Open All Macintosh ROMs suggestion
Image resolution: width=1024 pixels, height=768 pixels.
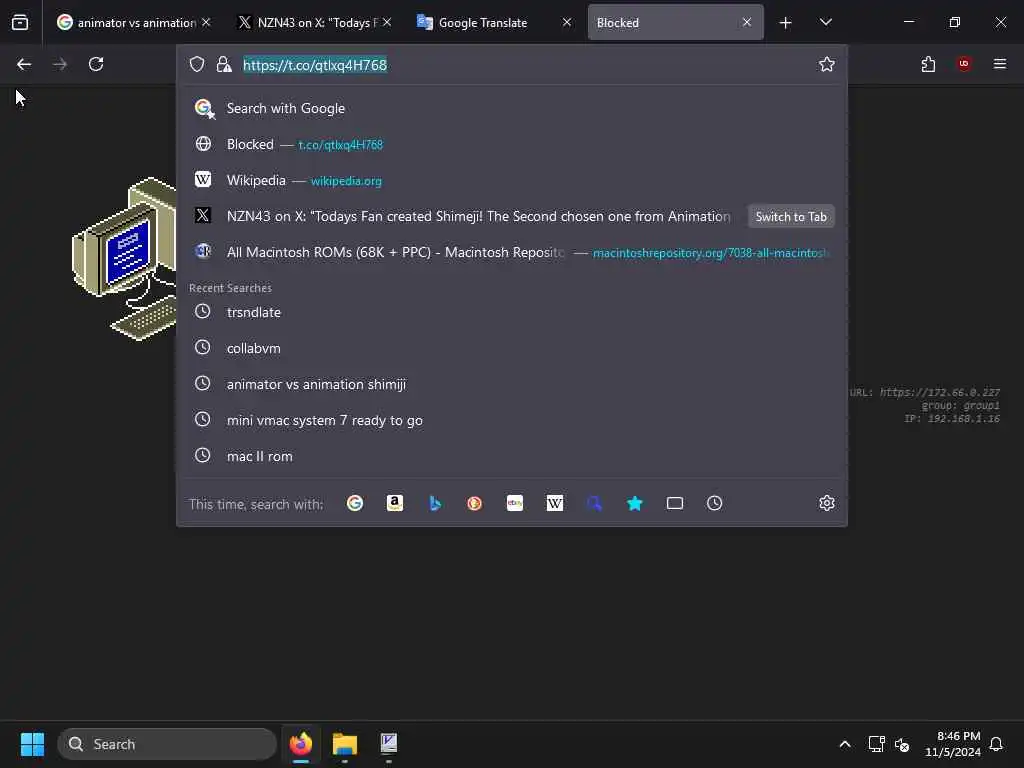tap(512, 252)
